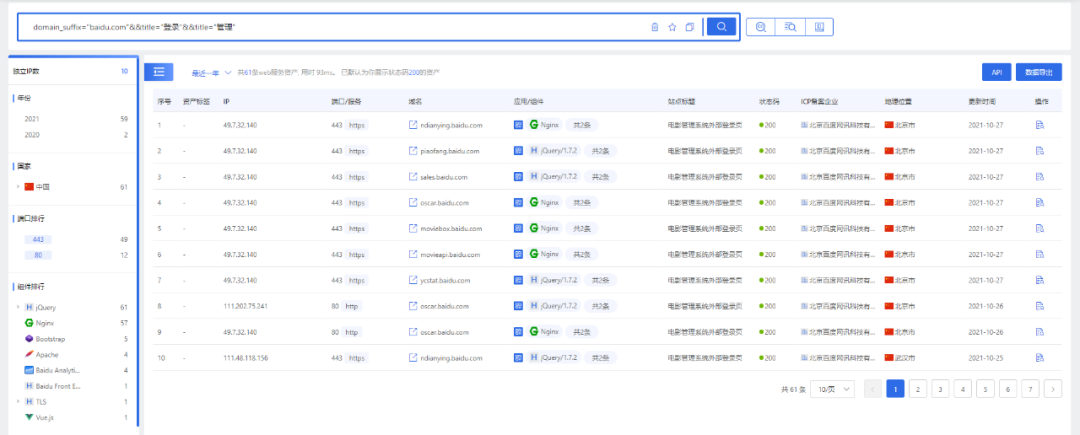Click the Vue.js icon in component ranking
The height and width of the screenshot is (435, 1080).
tap(29, 417)
